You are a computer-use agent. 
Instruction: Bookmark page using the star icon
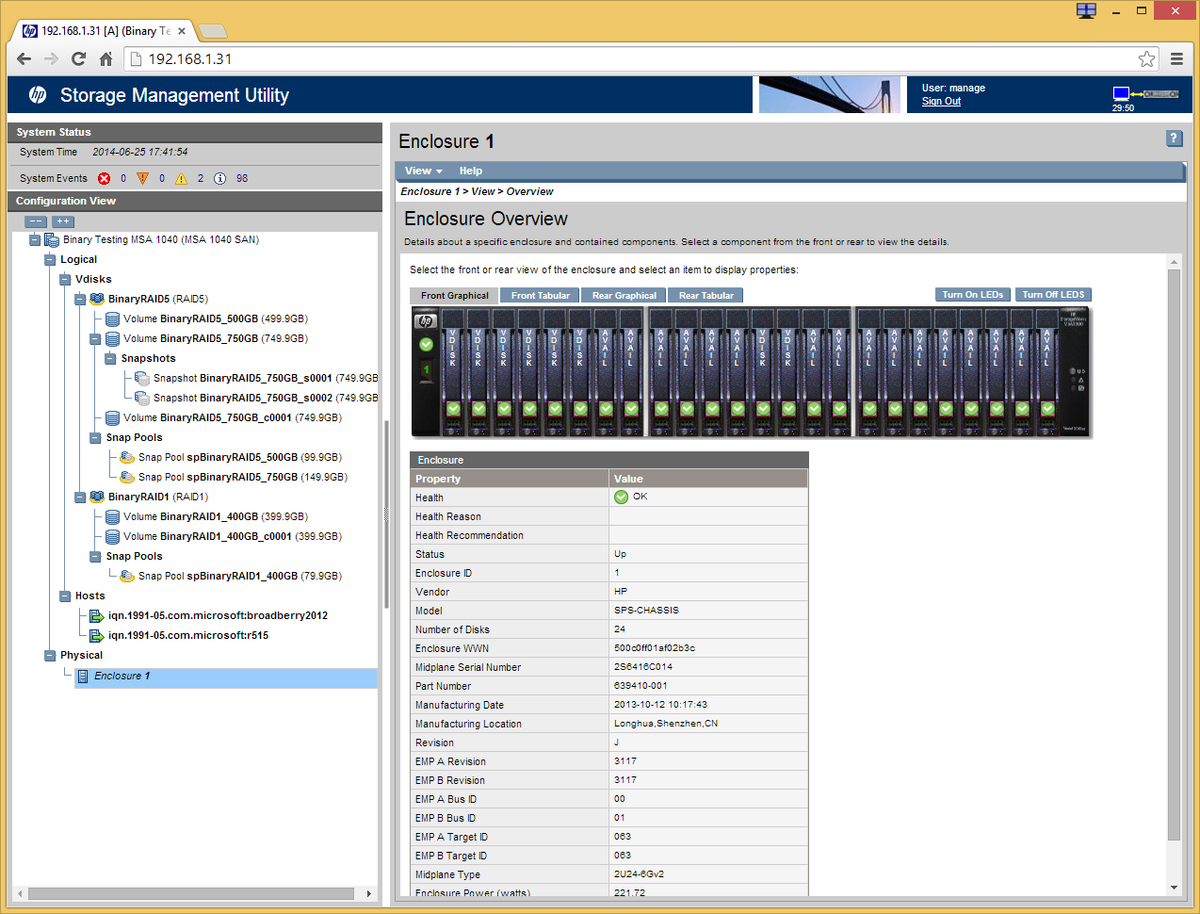coord(1146,59)
